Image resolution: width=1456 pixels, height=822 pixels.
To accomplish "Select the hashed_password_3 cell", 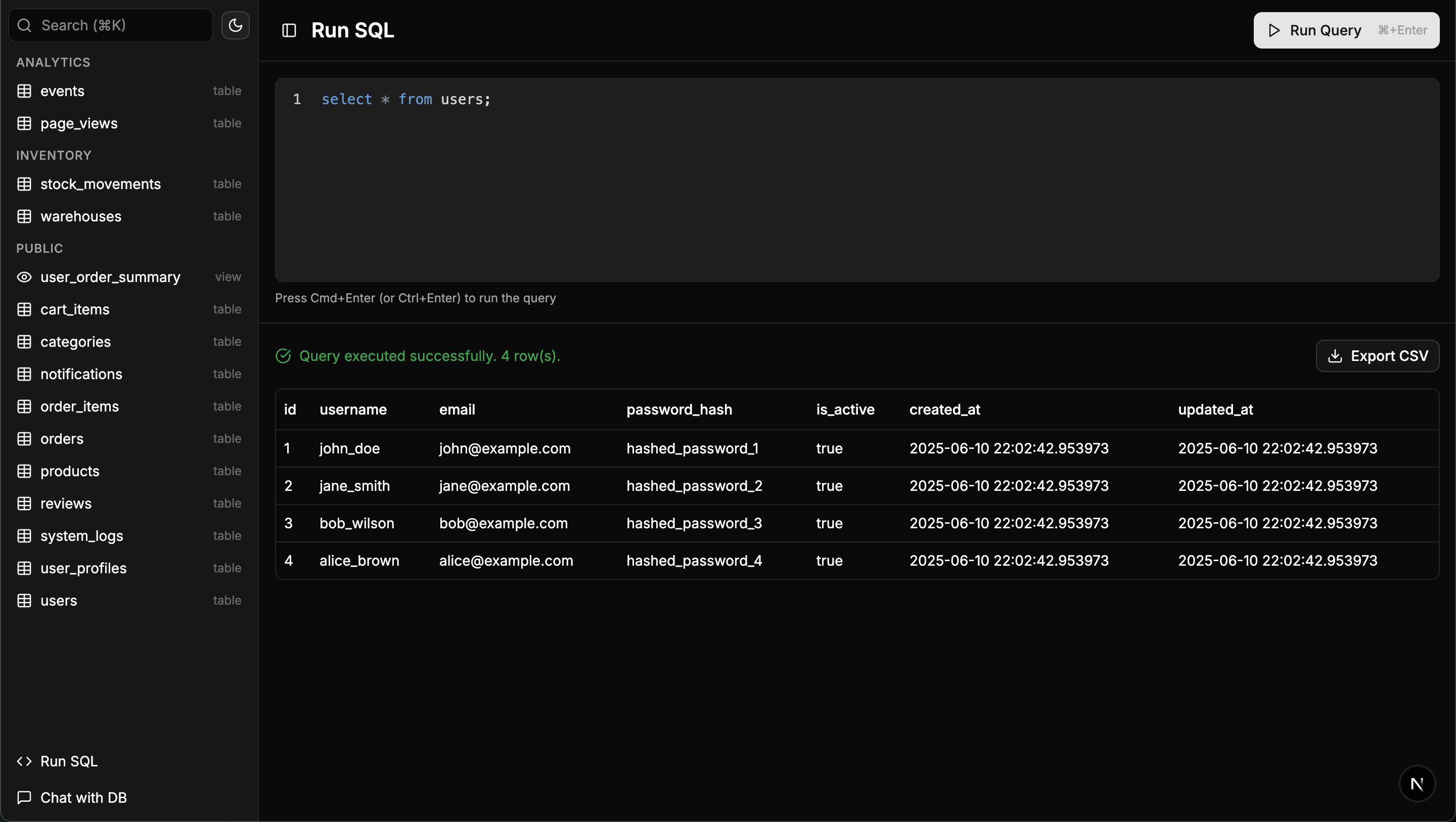I will [x=694, y=524].
